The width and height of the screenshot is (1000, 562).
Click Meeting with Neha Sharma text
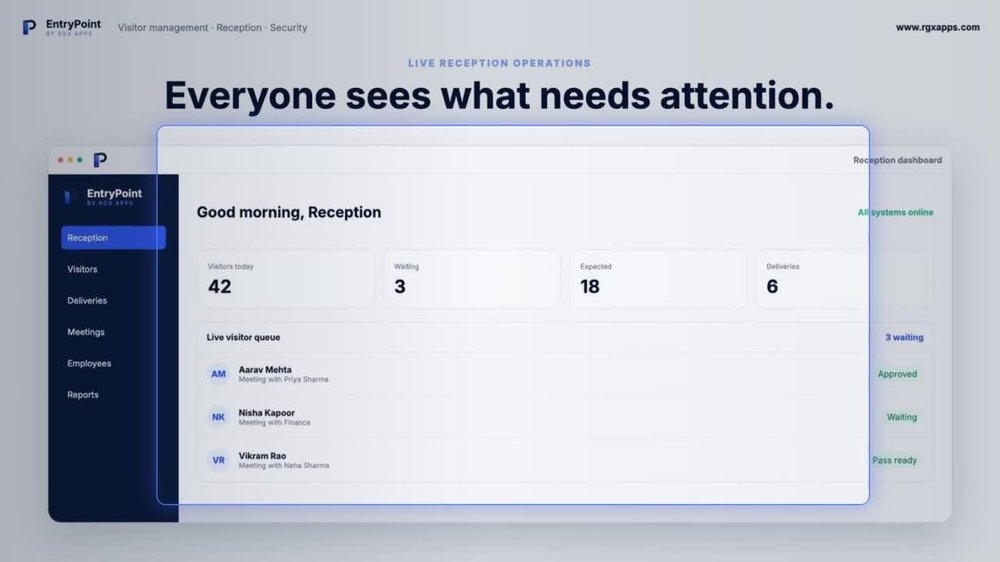coord(284,466)
